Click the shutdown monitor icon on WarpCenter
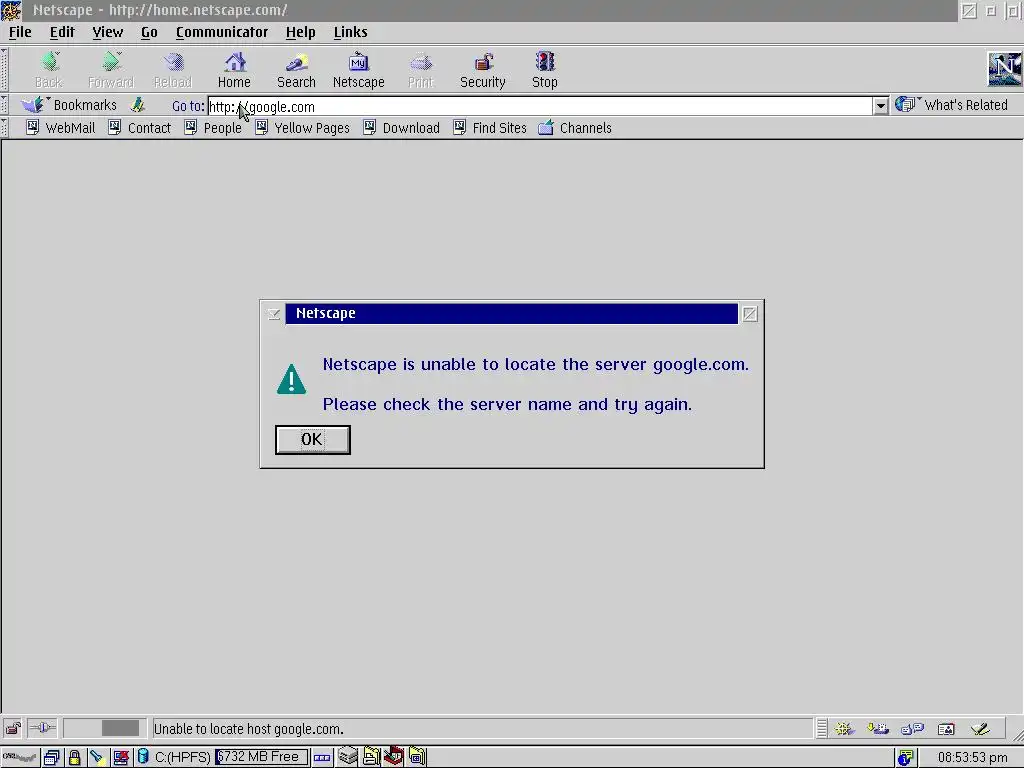This screenshot has height=768, width=1024. click(x=121, y=758)
